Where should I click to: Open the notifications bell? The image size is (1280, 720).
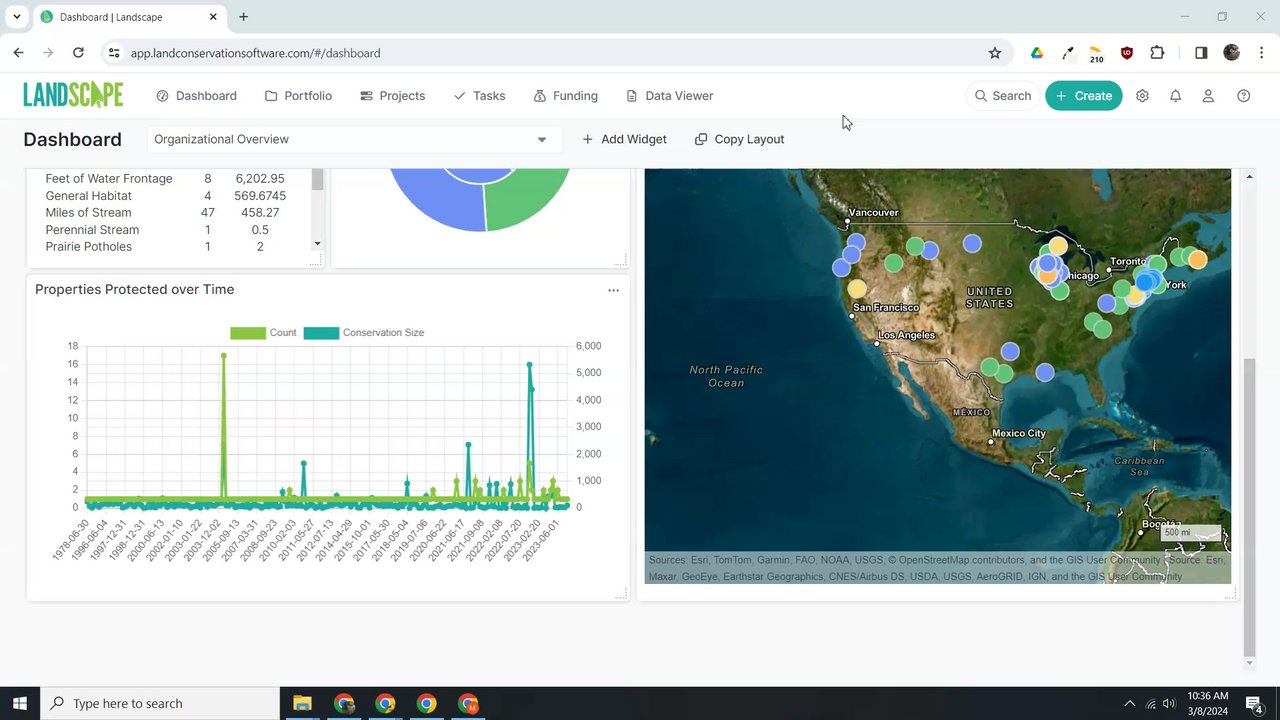tap(1176, 96)
